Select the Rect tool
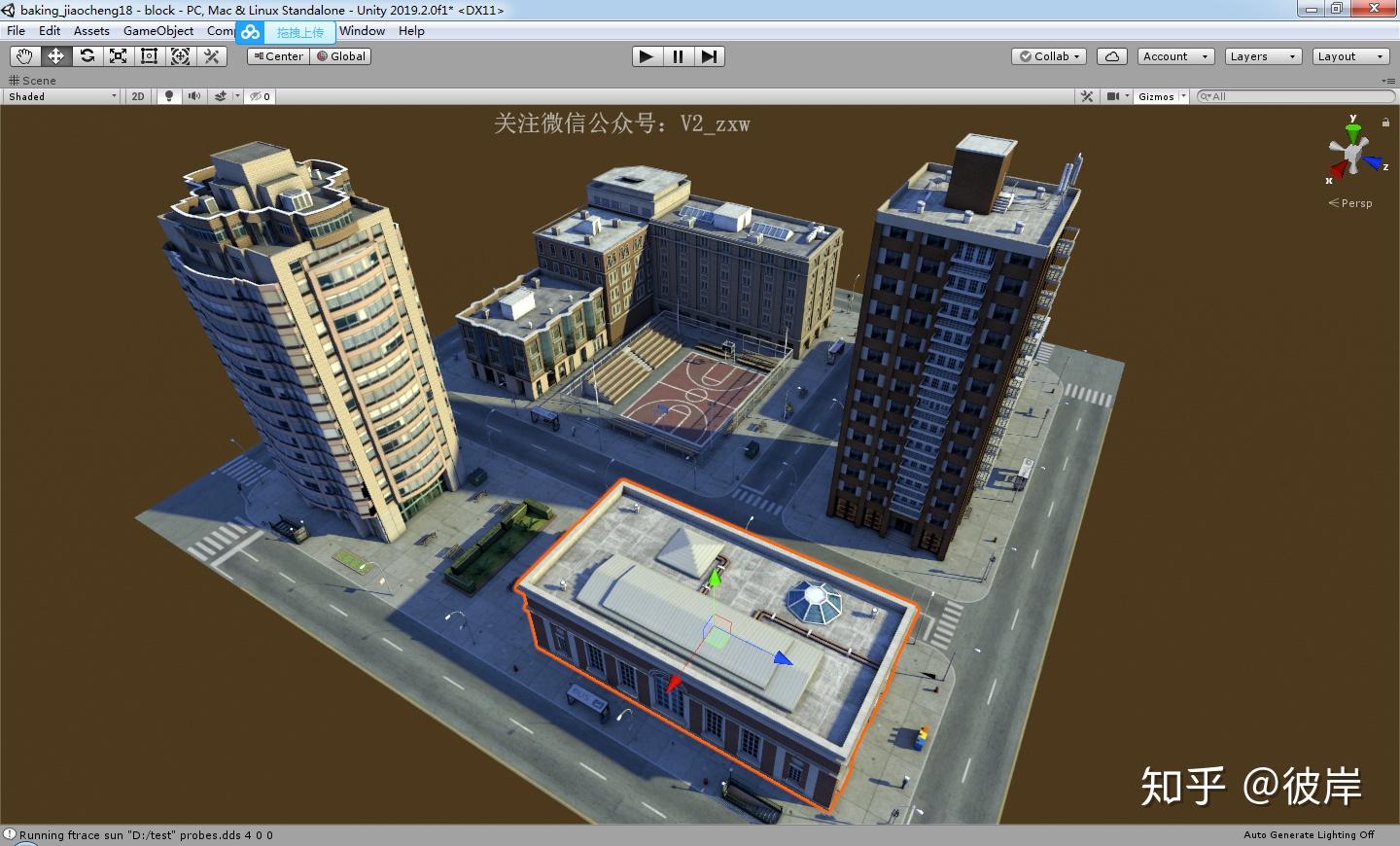The width and height of the screenshot is (1400, 846). point(150,56)
